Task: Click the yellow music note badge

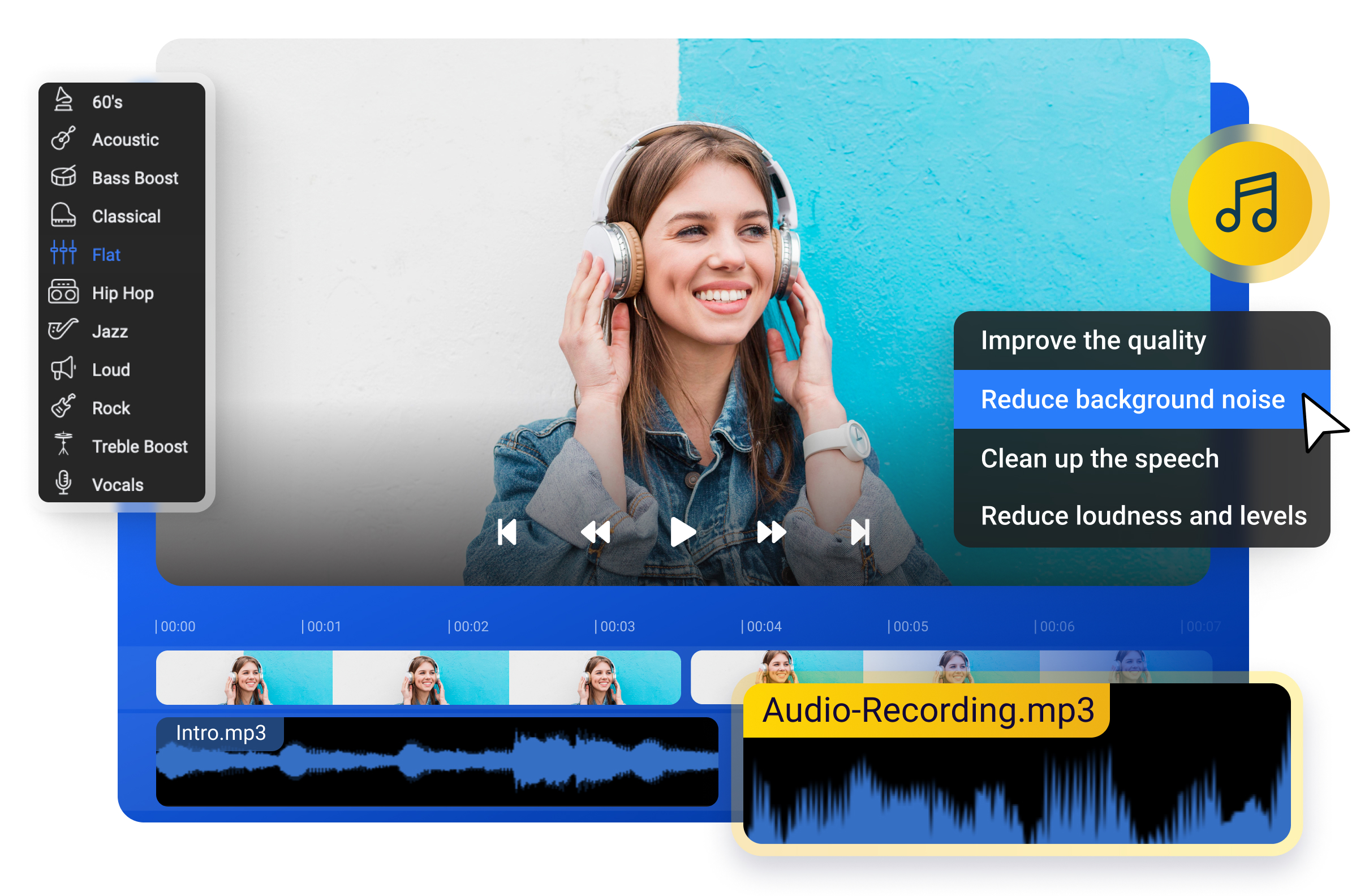Action: point(1250,205)
